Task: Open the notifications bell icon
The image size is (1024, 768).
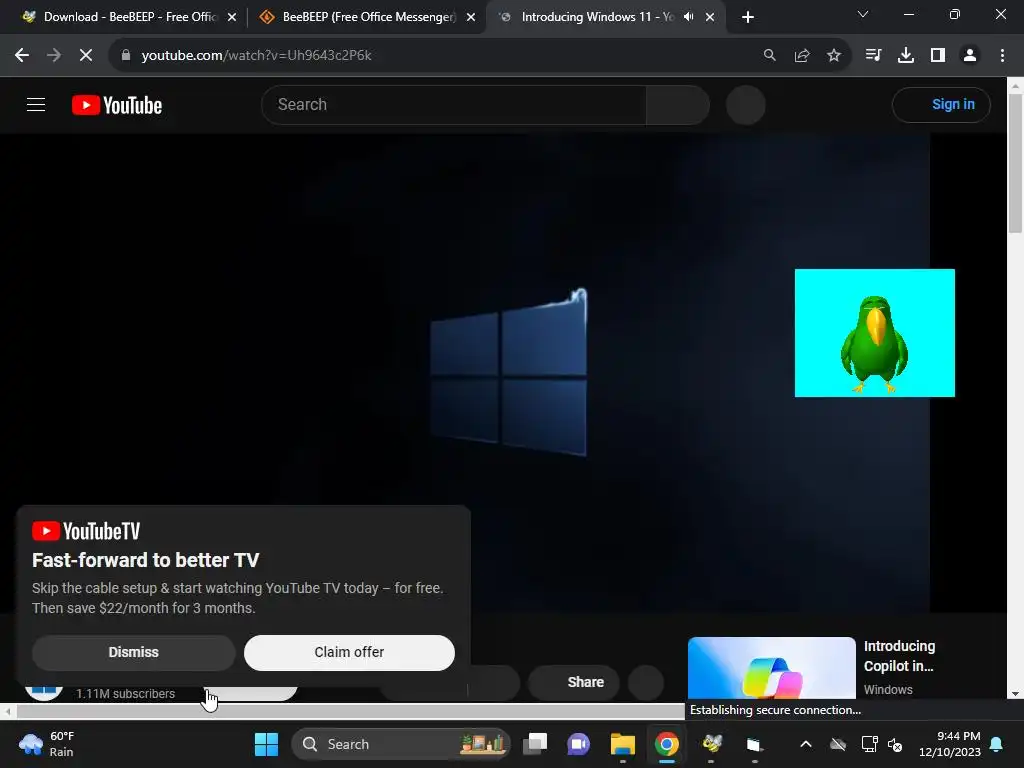Action: 997,744
